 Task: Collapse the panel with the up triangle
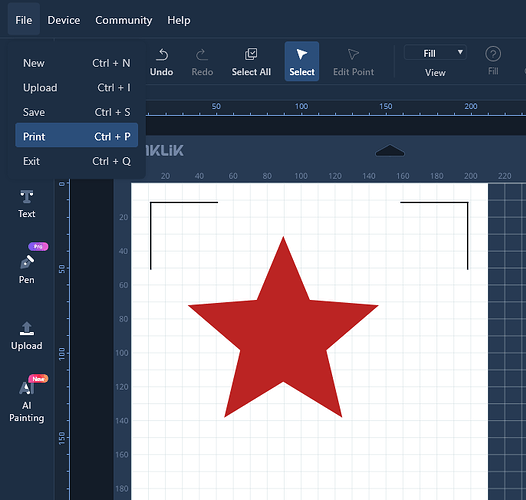coord(390,151)
